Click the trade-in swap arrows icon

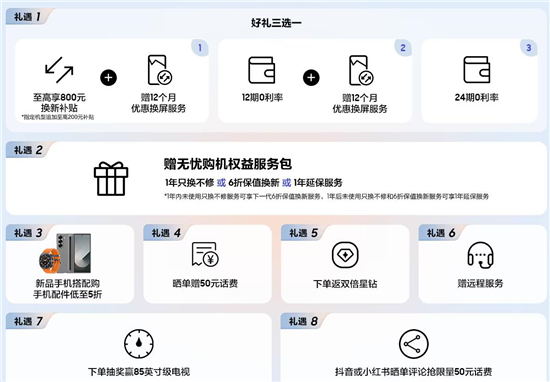pos(59,70)
